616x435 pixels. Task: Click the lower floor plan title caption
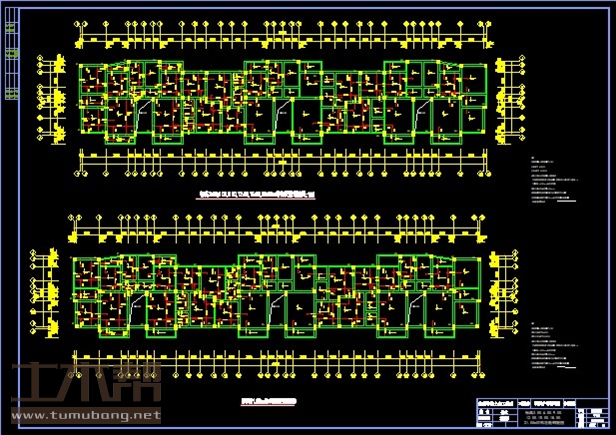coord(269,401)
